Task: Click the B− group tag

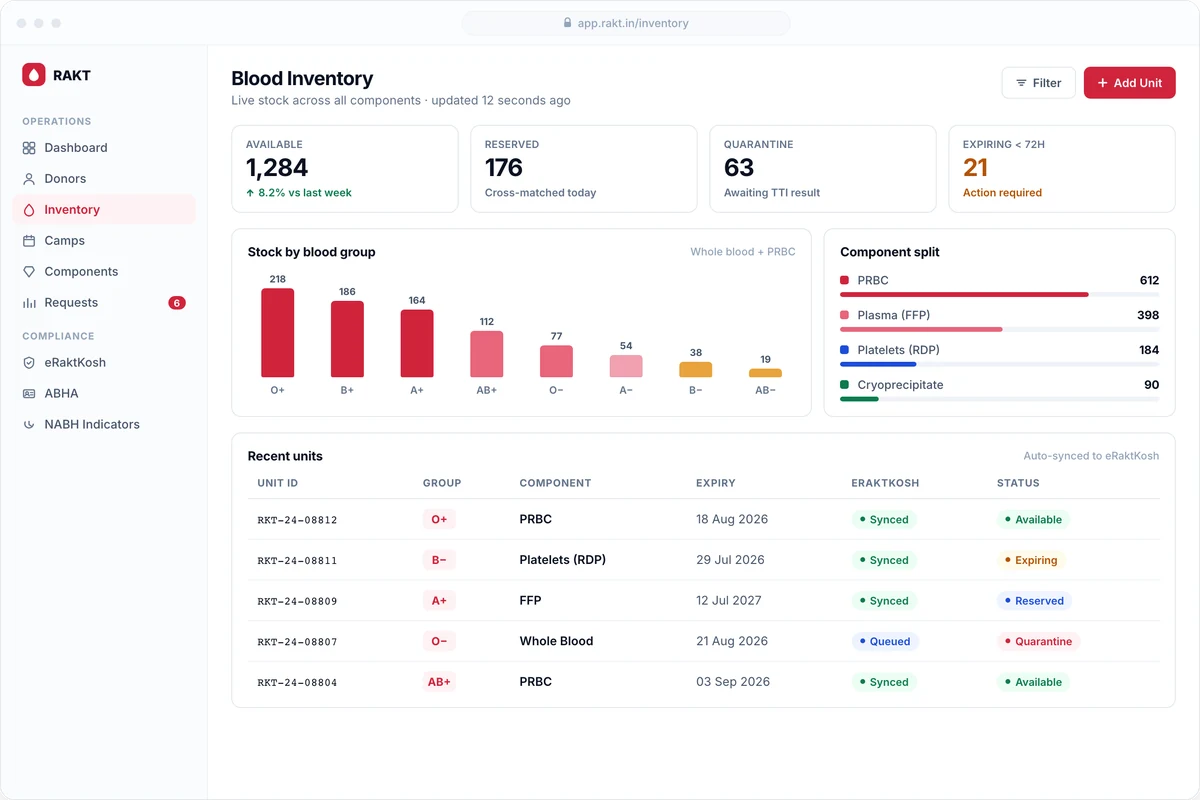Action: click(x=439, y=560)
